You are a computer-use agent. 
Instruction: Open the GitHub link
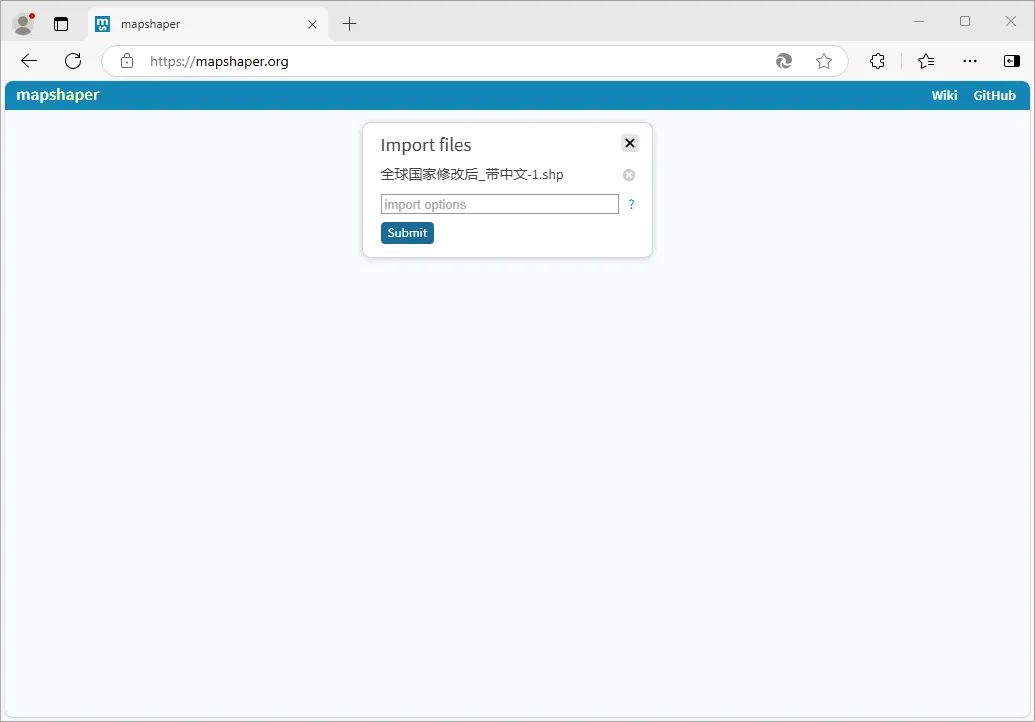[994, 96]
